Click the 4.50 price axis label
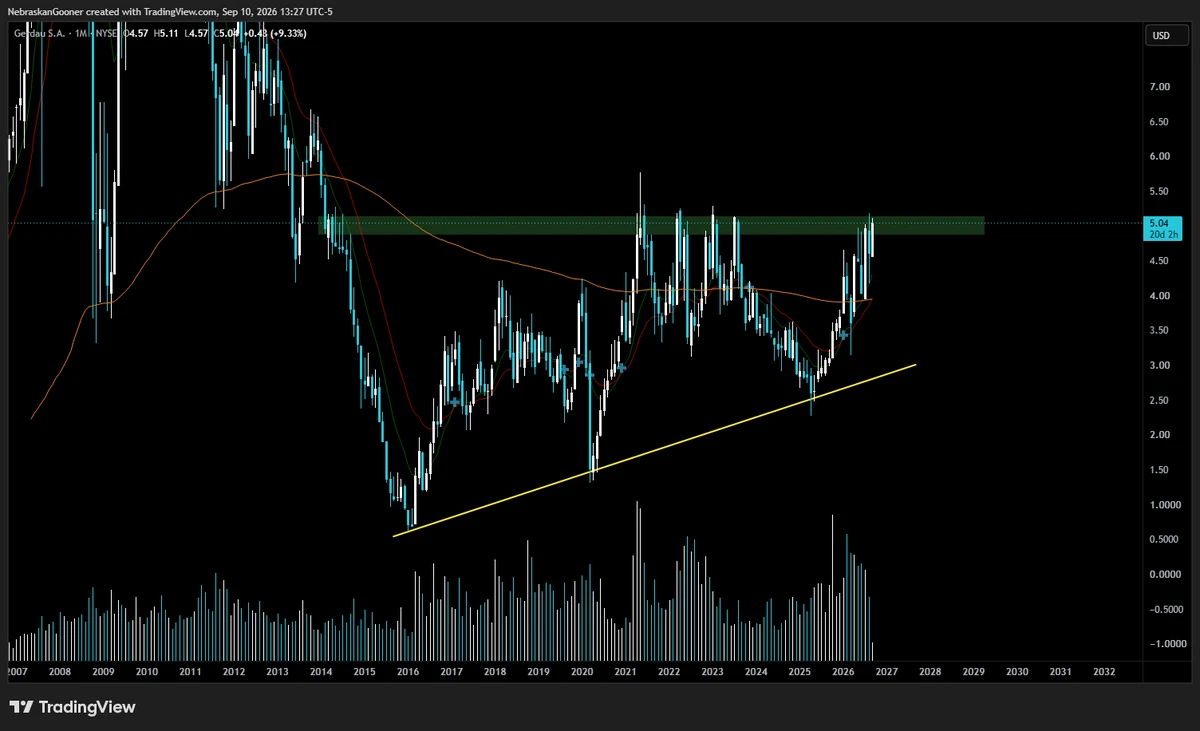 click(1160, 261)
